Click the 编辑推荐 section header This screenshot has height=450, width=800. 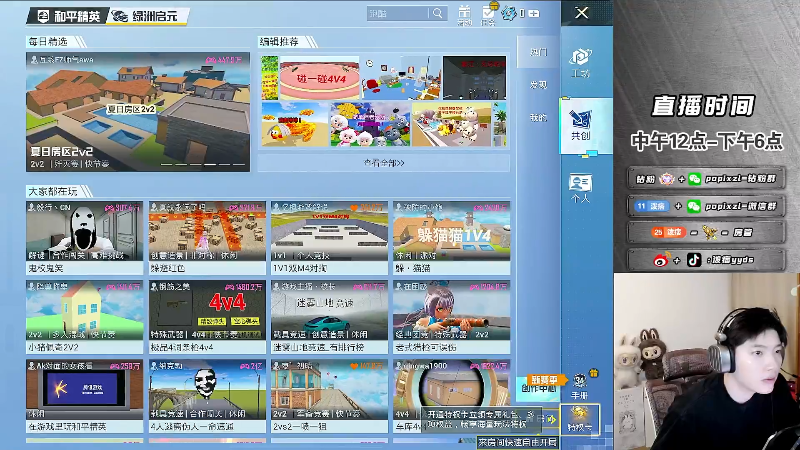(x=279, y=42)
